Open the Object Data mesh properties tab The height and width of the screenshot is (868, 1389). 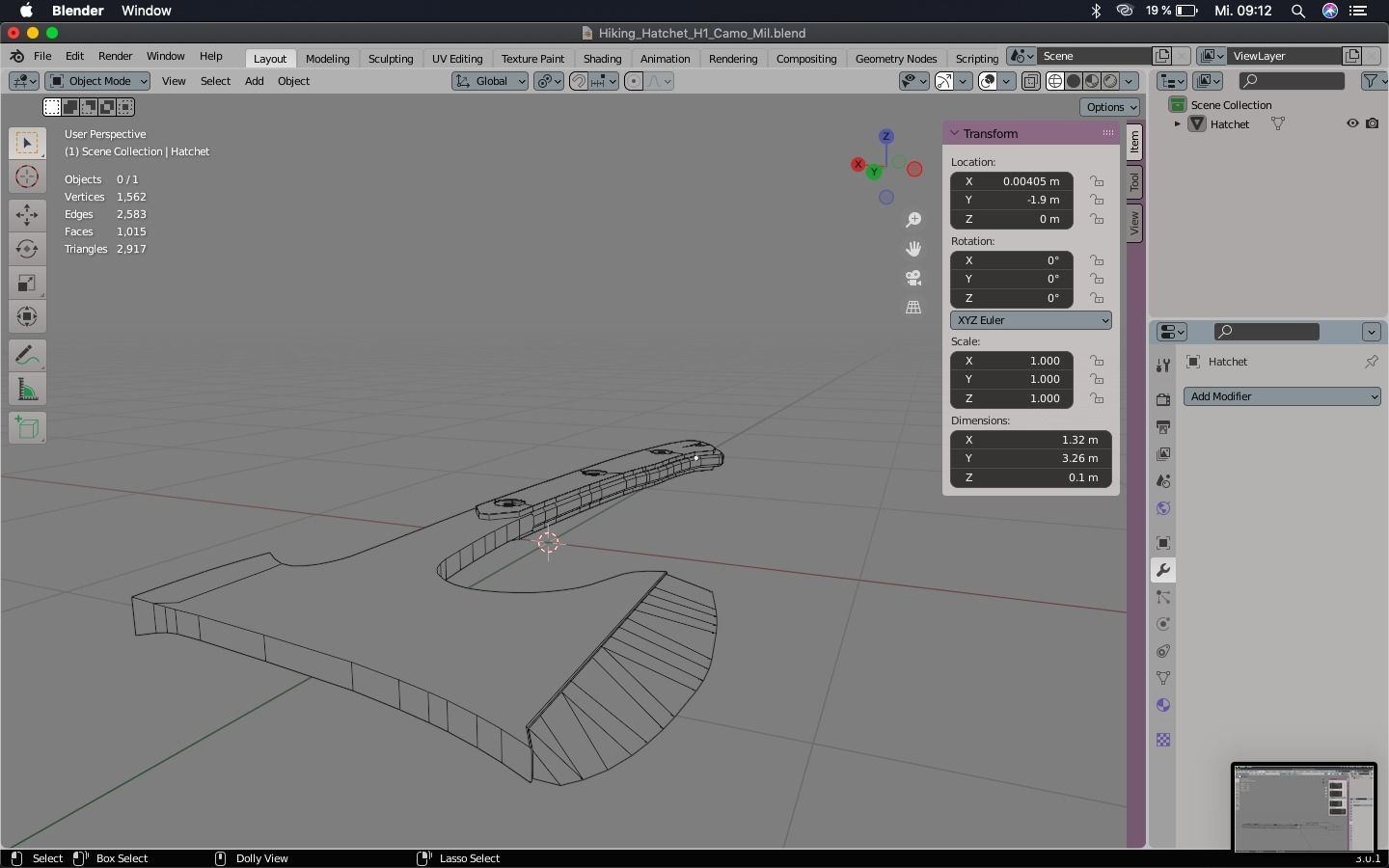pos(1163,678)
